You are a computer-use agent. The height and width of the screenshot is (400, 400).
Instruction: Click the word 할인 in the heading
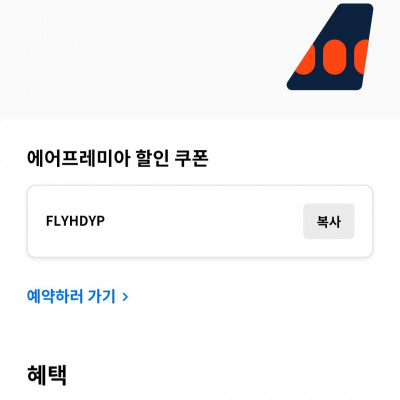pyautogui.click(x=152, y=158)
